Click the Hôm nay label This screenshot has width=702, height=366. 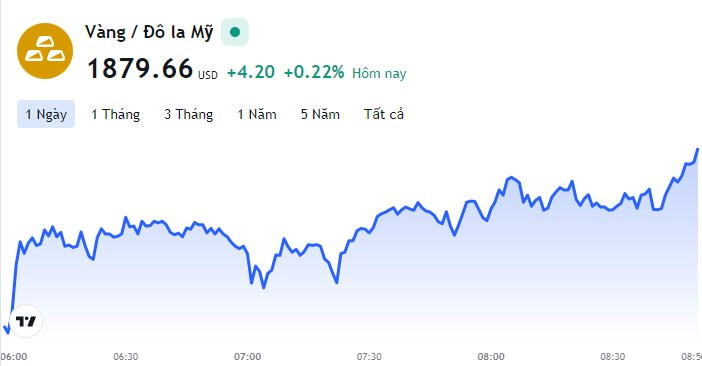coord(379,73)
